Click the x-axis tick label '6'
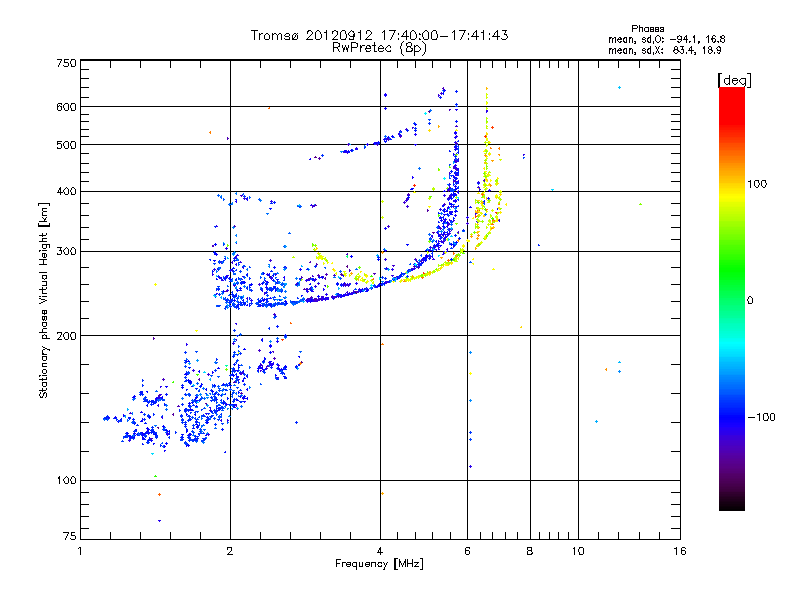The height and width of the screenshot is (600, 800). [467, 551]
